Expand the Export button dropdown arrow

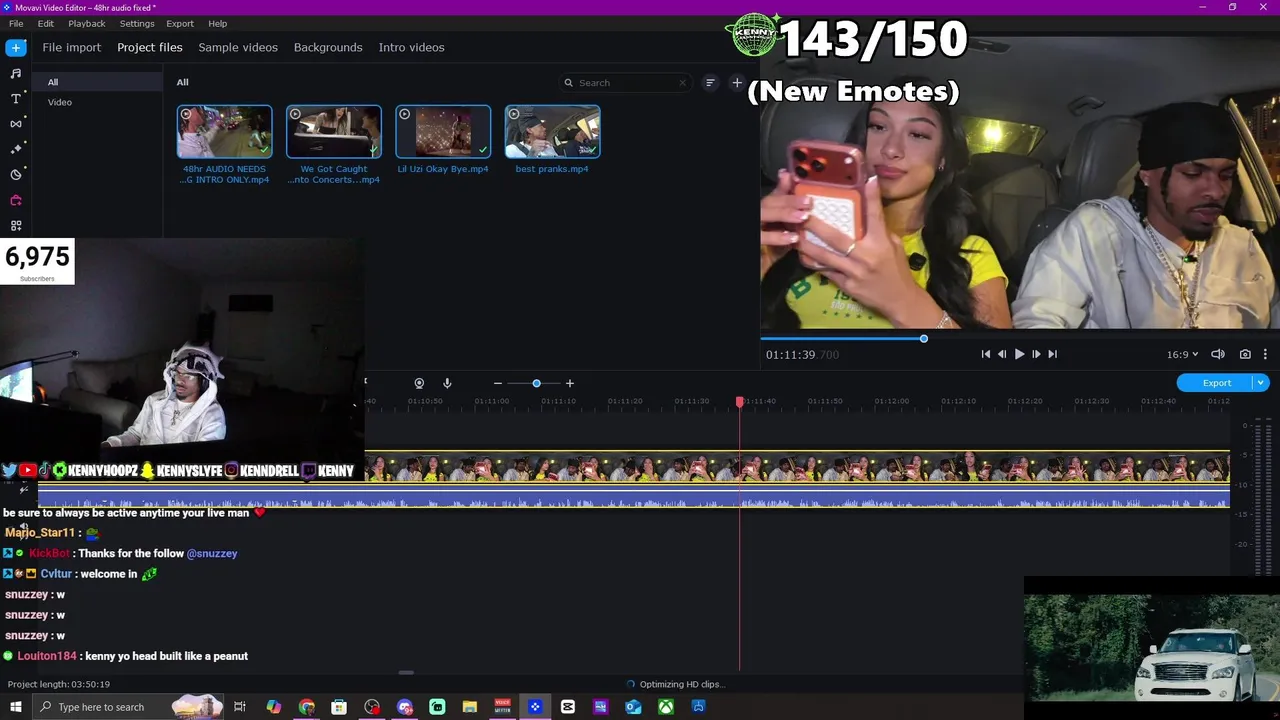point(1262,383)
